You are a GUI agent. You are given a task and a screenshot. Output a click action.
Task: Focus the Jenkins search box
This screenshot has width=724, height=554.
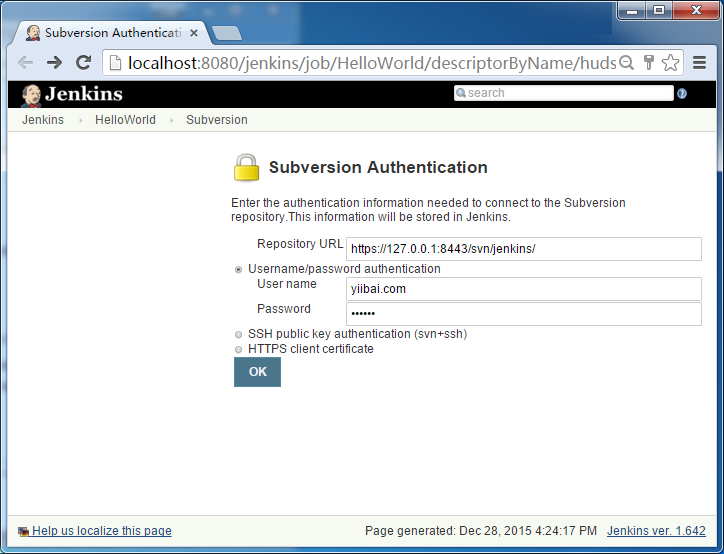click(x=563, y=93)
